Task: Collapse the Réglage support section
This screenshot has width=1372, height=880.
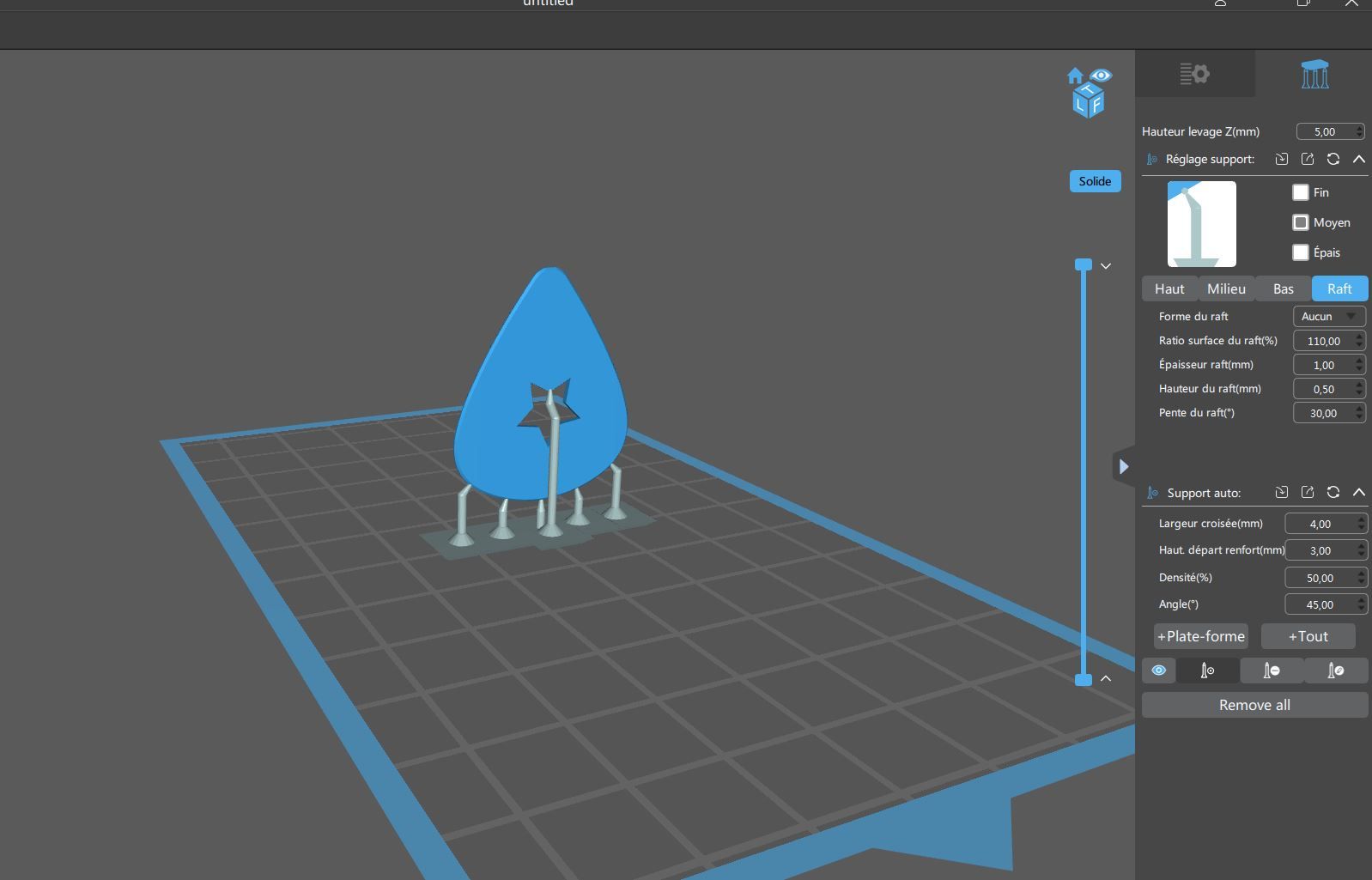Action: (1359, 159)
